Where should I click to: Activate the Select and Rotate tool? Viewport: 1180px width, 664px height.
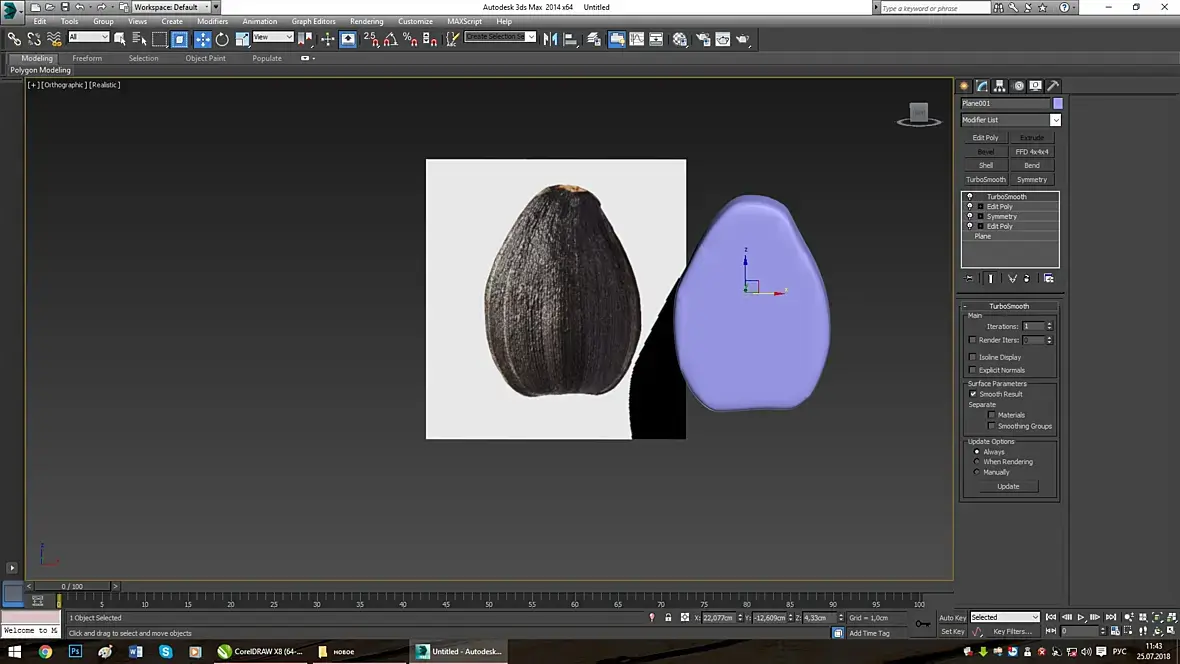click(x=222, y=40)
